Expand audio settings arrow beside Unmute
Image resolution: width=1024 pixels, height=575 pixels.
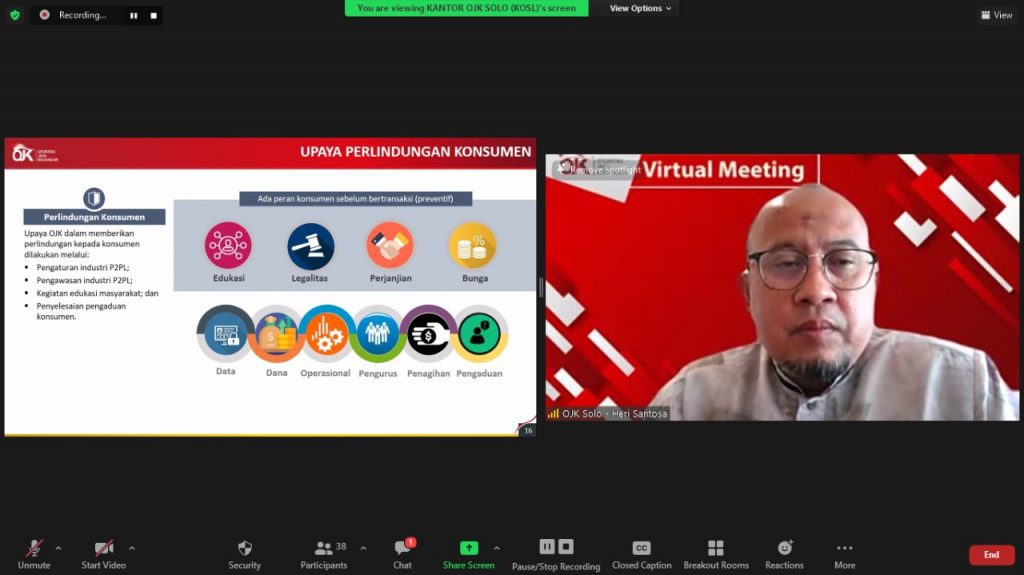(x=58, y=548)
